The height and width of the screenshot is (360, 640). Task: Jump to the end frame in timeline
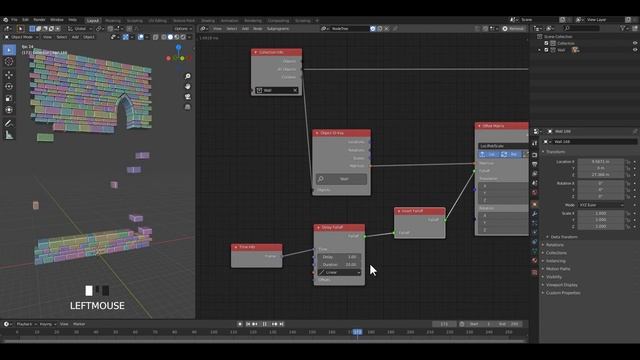[x=281, y=324]
